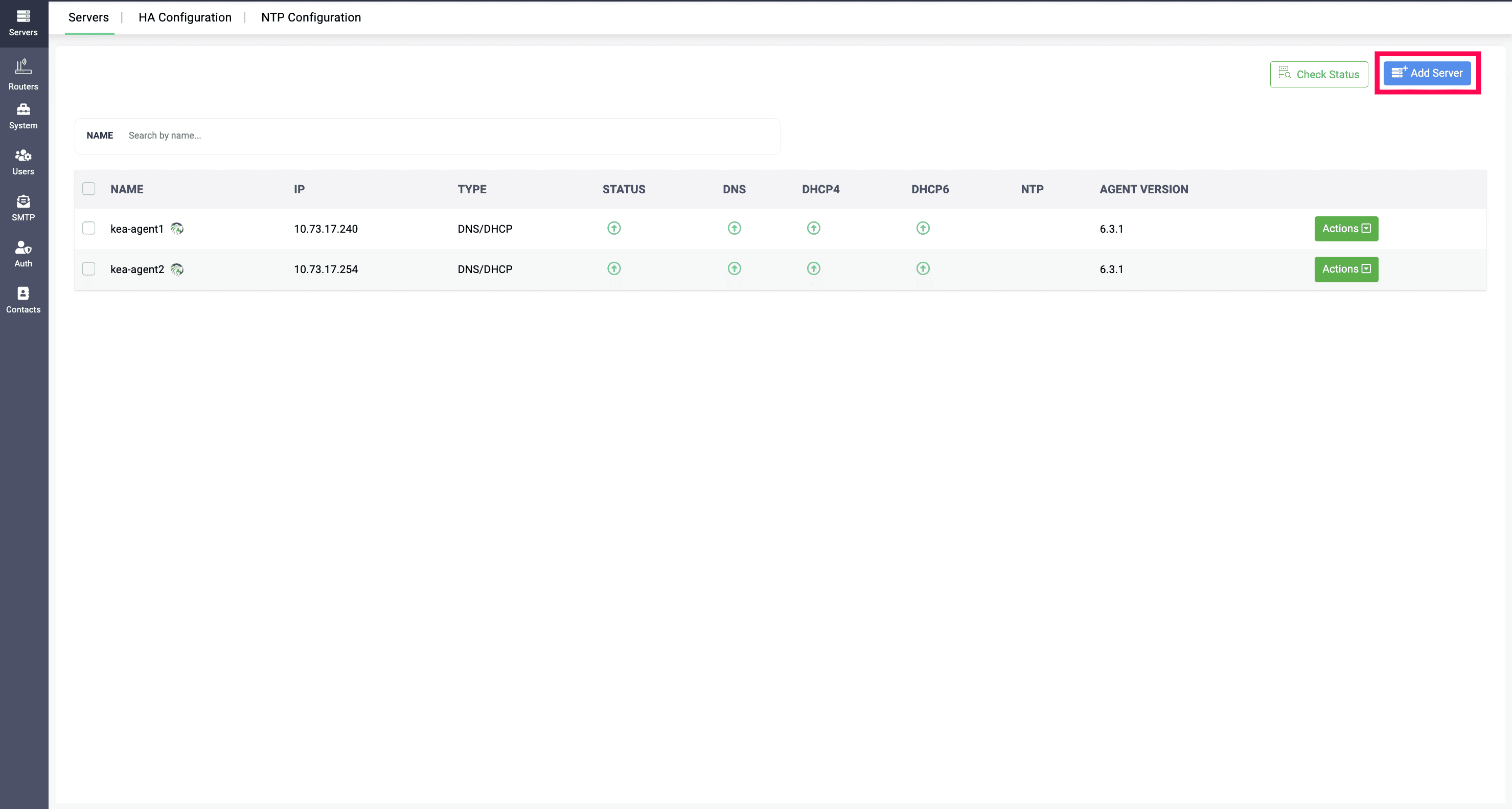
Task: Click the Add Server button
Action: coord(1427,74)
